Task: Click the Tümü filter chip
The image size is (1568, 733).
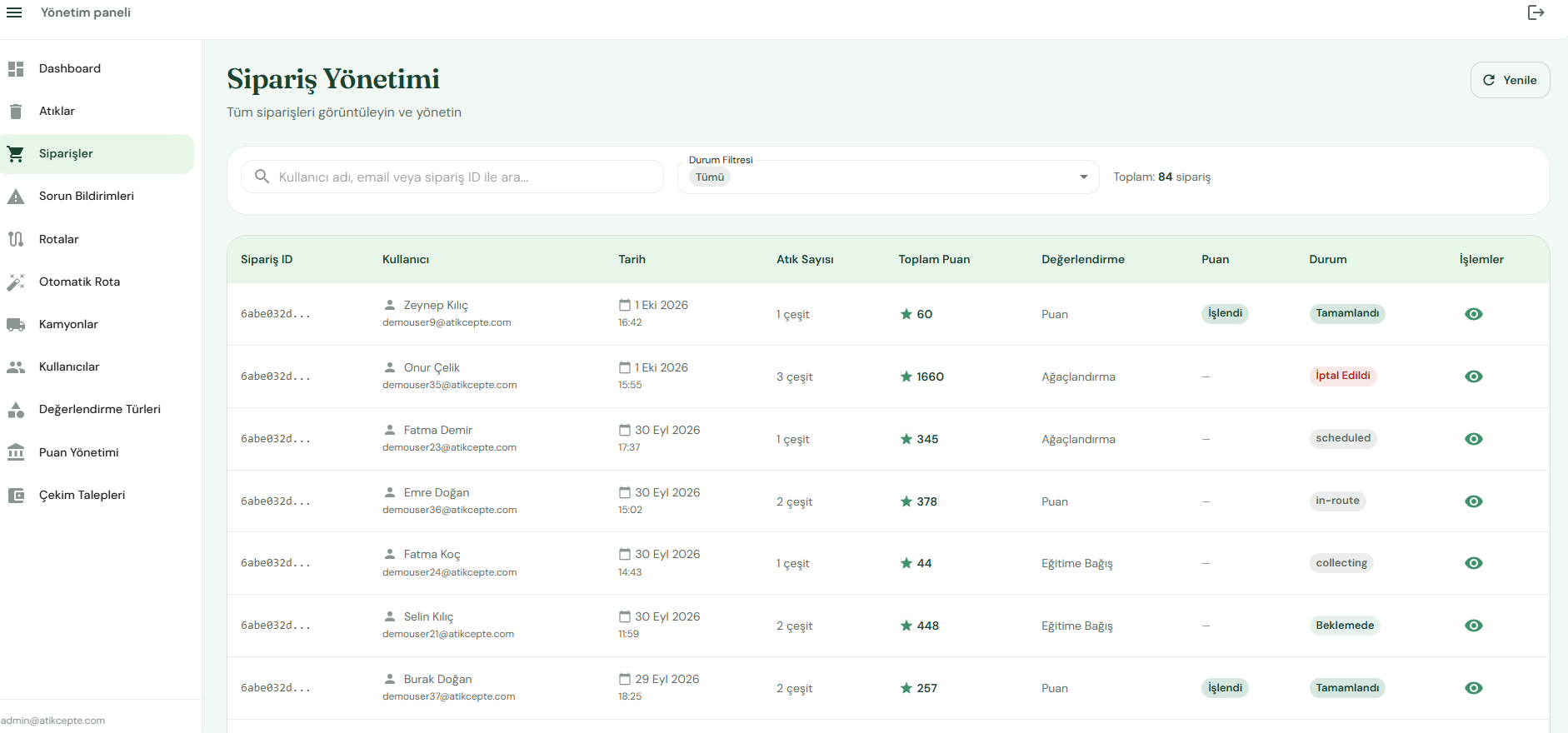Action: [x=710, y=177]
